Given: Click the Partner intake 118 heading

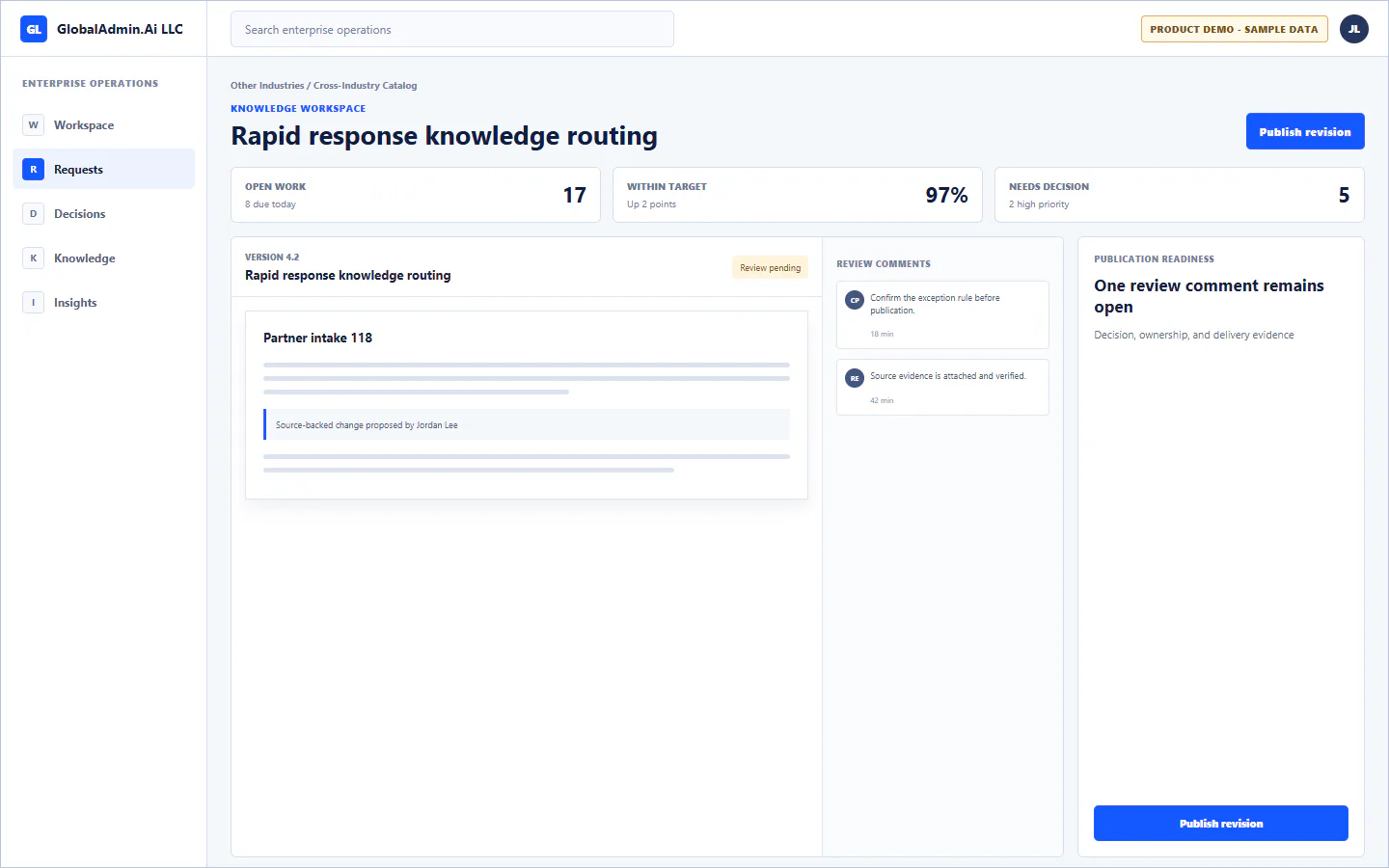Looking at the screenshot, I should click(318, 338).
